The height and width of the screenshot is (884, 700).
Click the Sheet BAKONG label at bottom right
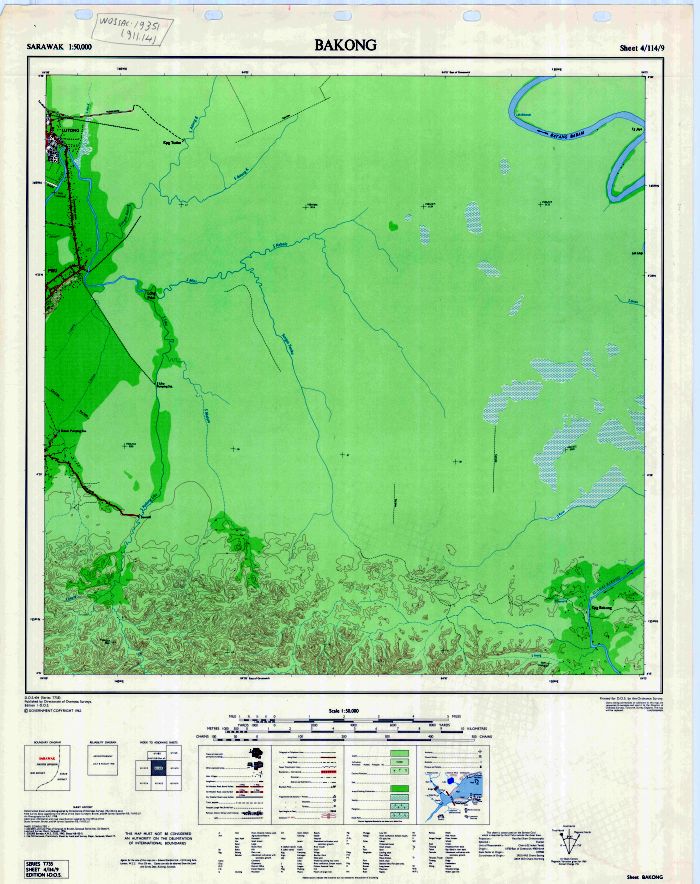click(x=645, y=875)
